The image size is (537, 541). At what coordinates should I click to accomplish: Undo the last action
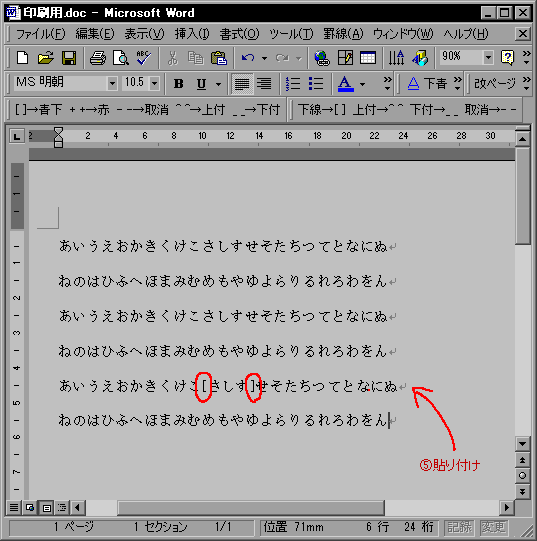point(248,58)
